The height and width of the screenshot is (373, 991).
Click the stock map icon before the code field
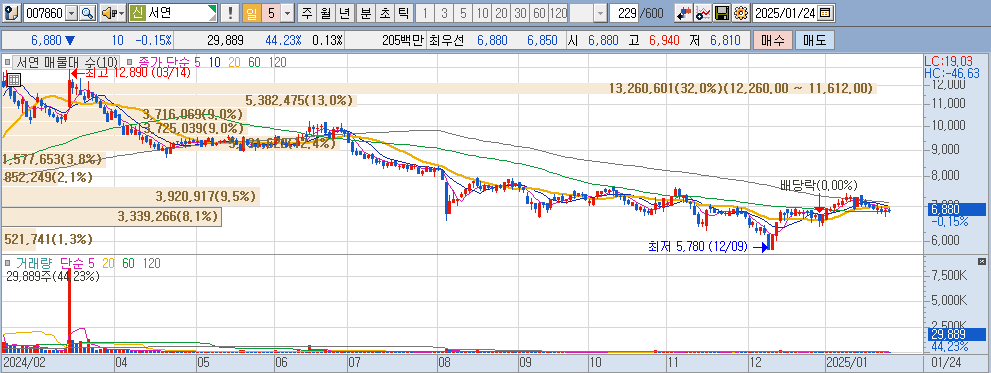coord(11,13)
